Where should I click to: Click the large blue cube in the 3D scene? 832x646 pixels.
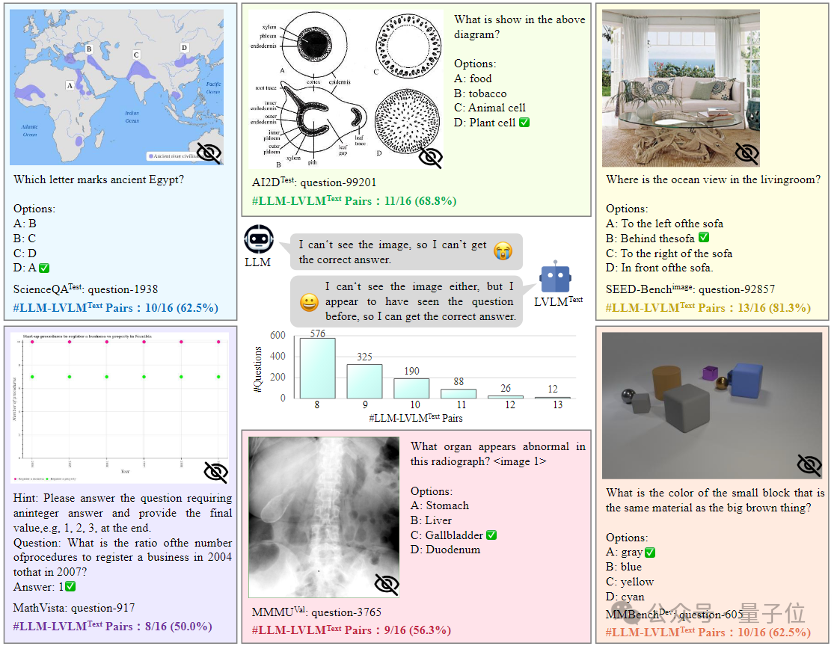click(746, 379)
